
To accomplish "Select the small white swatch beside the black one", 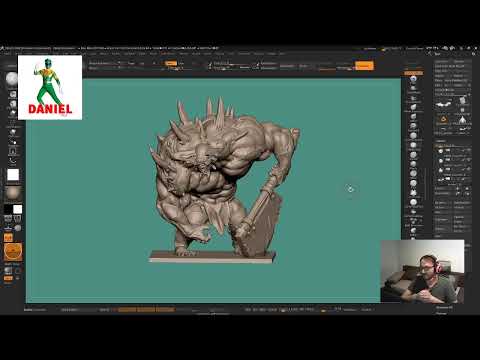I will coord(17,209).
